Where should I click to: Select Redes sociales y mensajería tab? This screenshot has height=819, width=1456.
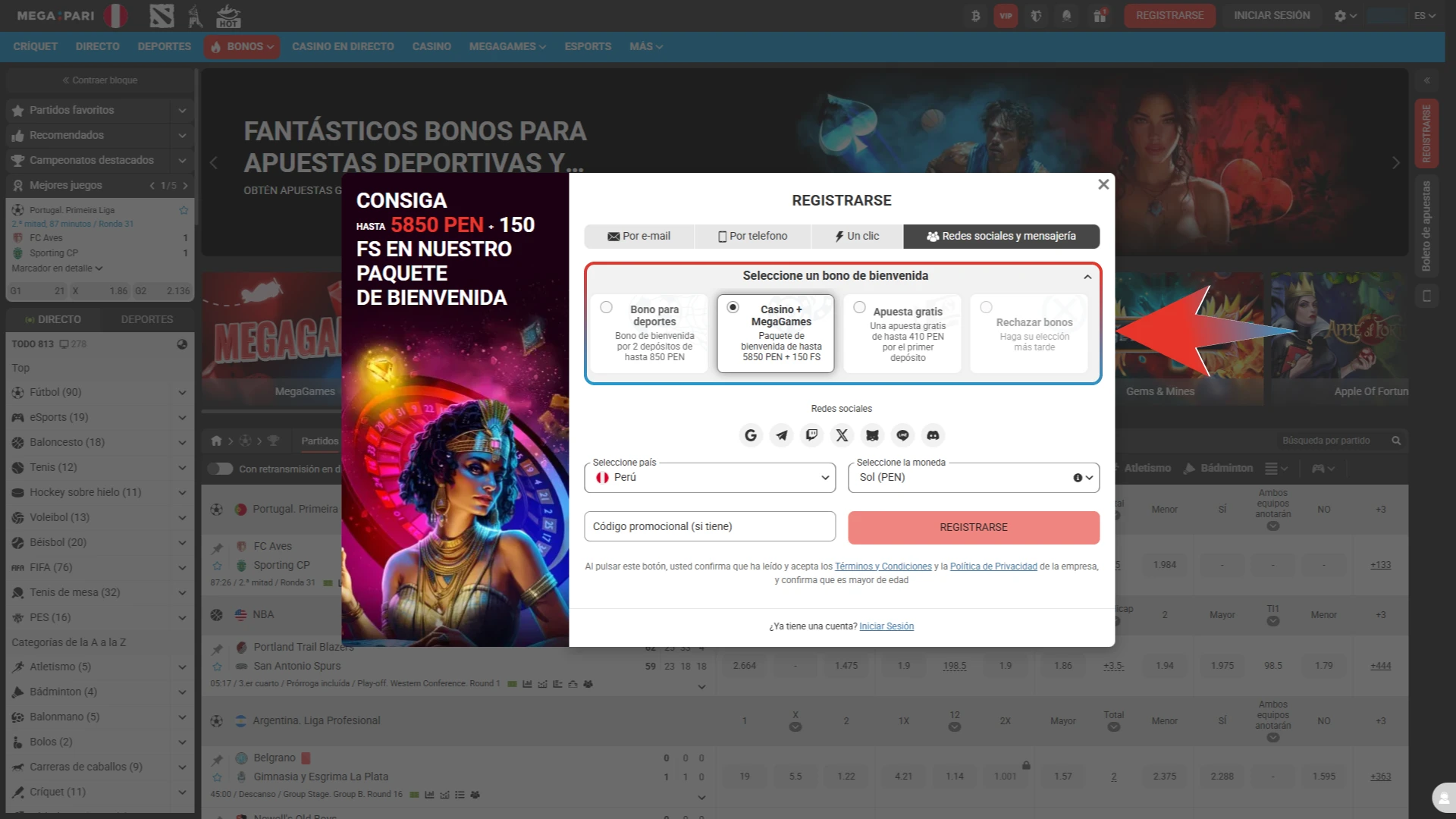point(1001,237)
